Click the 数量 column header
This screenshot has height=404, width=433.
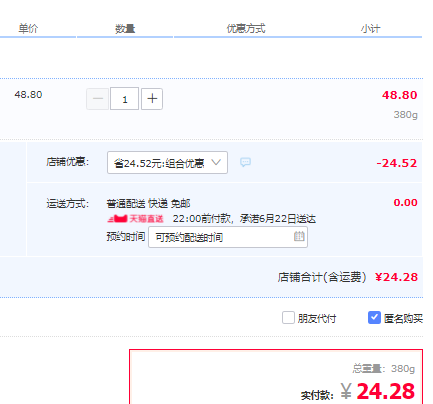tap(125, 29)
